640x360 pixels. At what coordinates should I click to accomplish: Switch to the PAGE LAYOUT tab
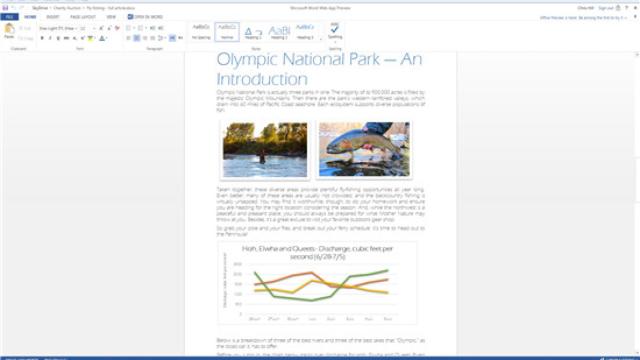point(83,17)
